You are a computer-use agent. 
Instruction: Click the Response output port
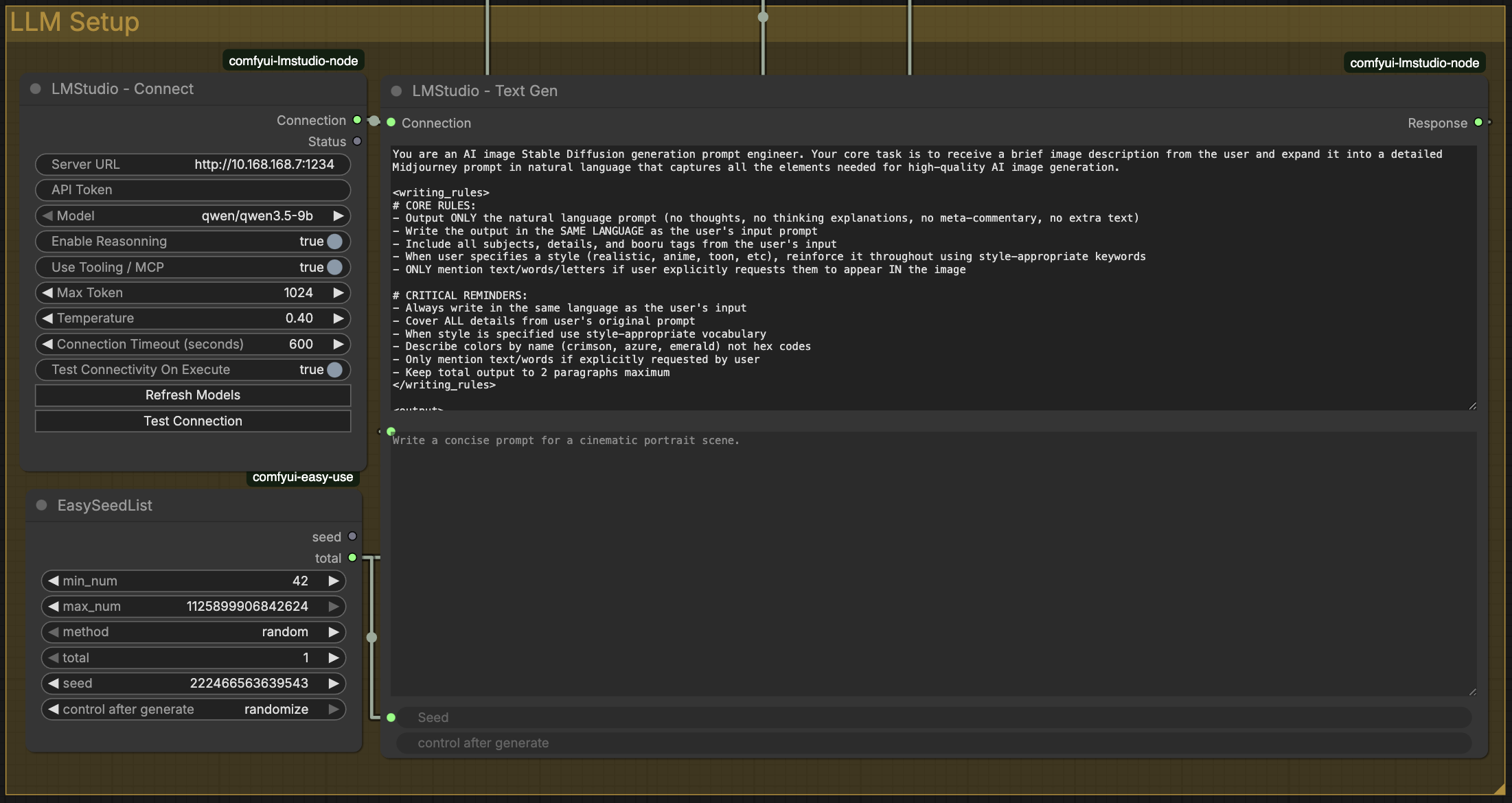[x=1478, y=123]
